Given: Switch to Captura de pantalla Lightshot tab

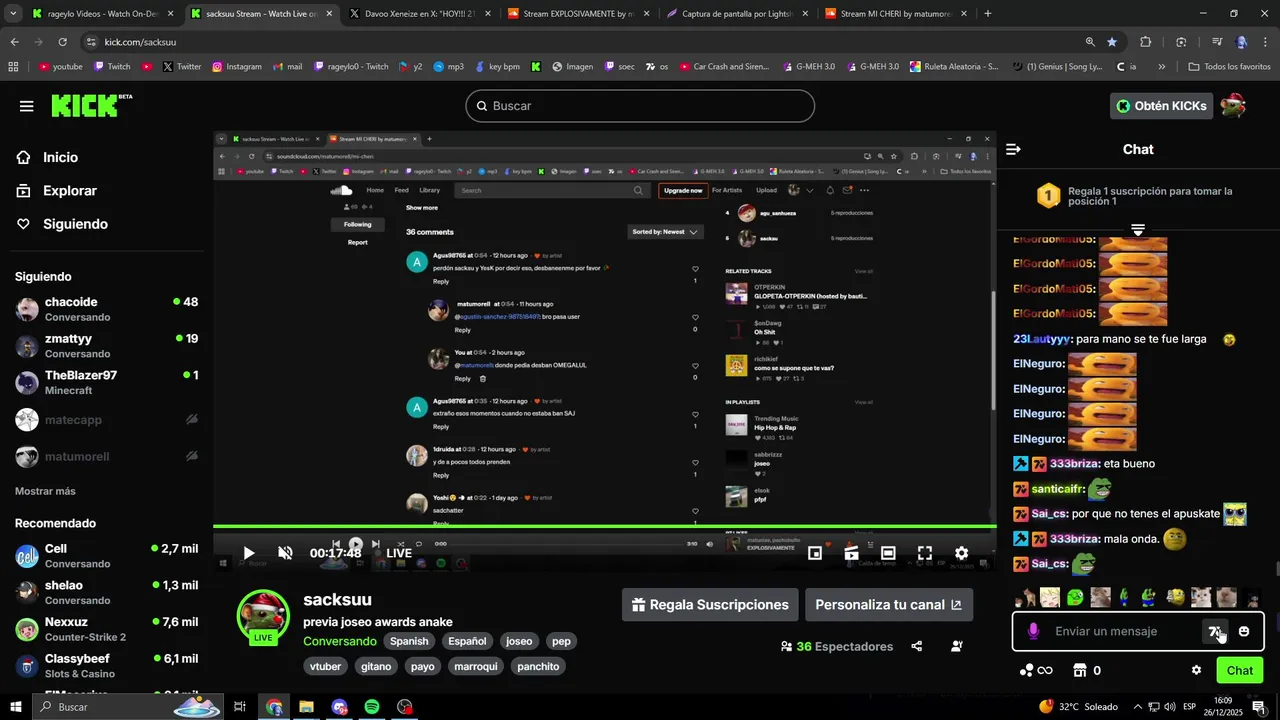Looking at the screenshot, I should coord(735,14).
